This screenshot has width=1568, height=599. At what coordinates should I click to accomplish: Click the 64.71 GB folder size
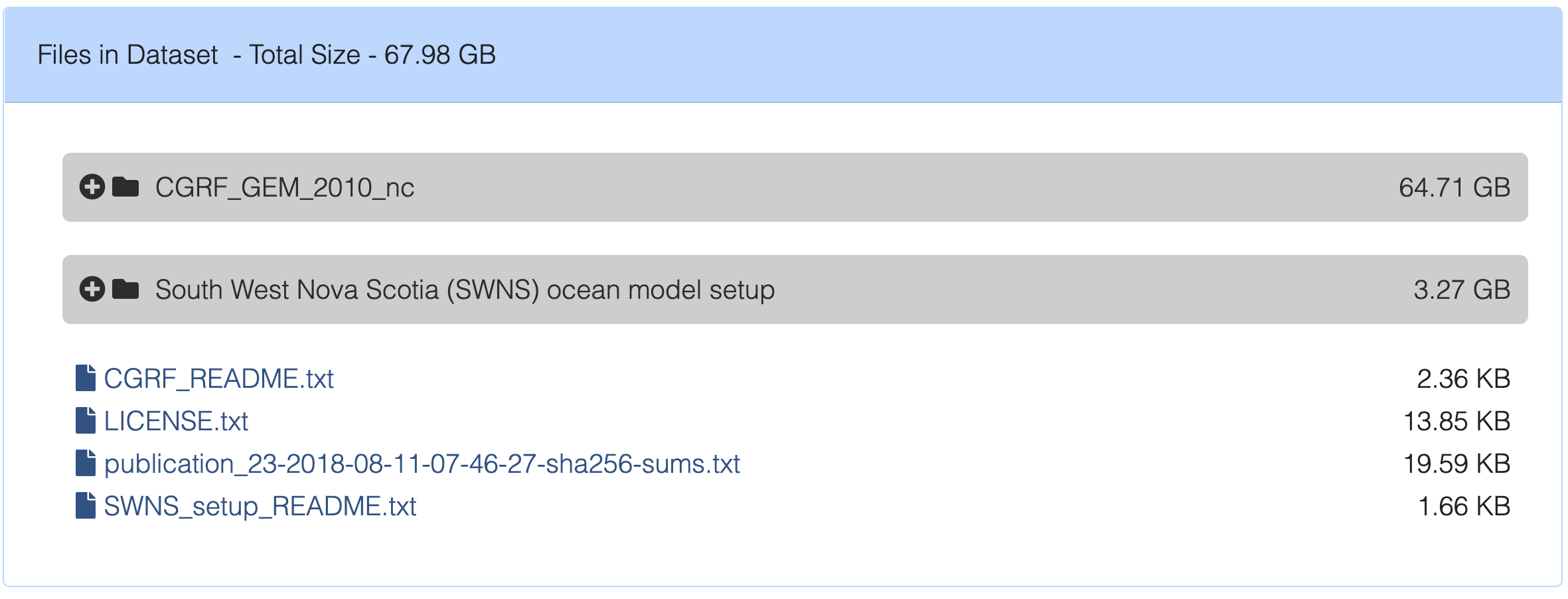click(x=1454, y=187)
